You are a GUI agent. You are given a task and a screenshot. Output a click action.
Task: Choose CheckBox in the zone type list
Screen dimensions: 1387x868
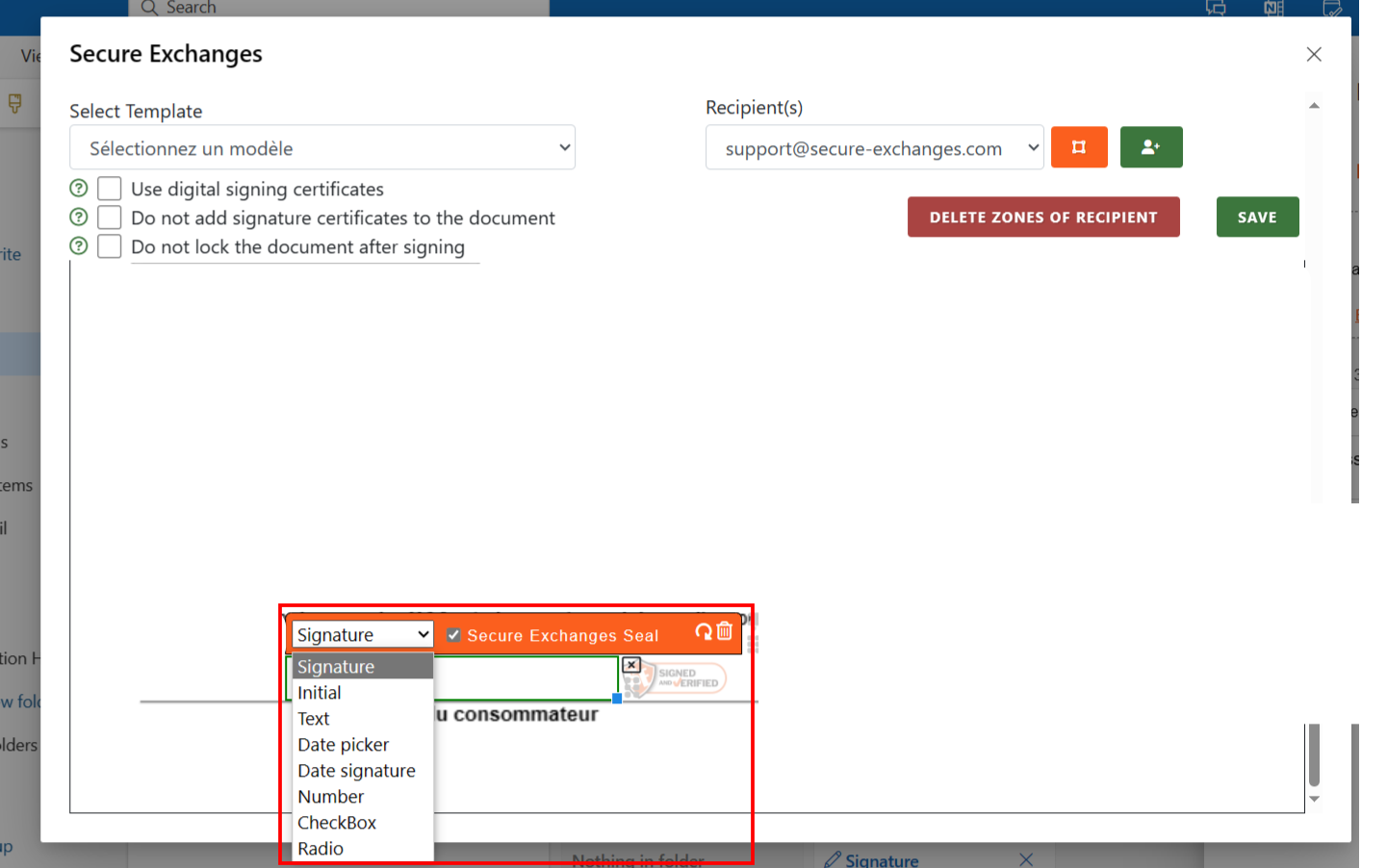pyautogui.click(x=363, y=822)
